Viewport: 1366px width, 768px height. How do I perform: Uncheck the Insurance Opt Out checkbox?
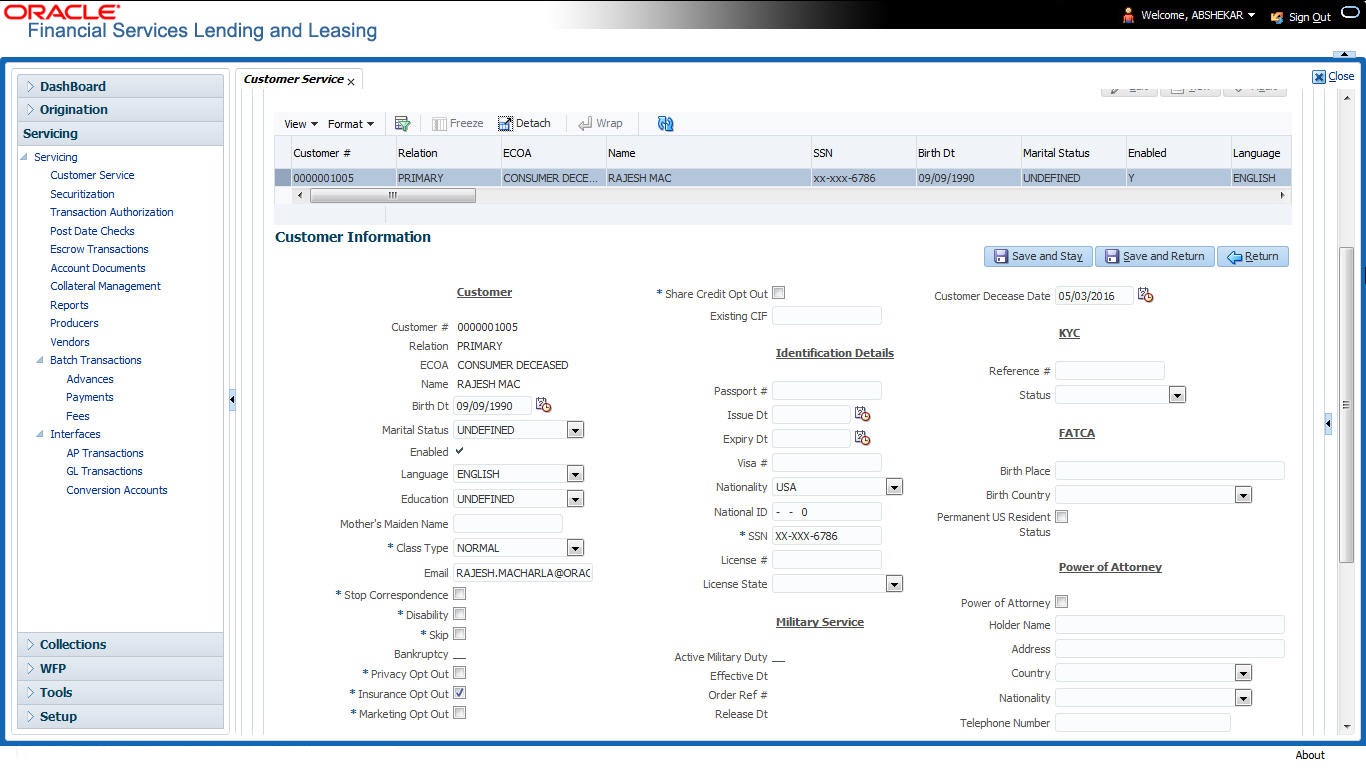click(x=460, y=693)
